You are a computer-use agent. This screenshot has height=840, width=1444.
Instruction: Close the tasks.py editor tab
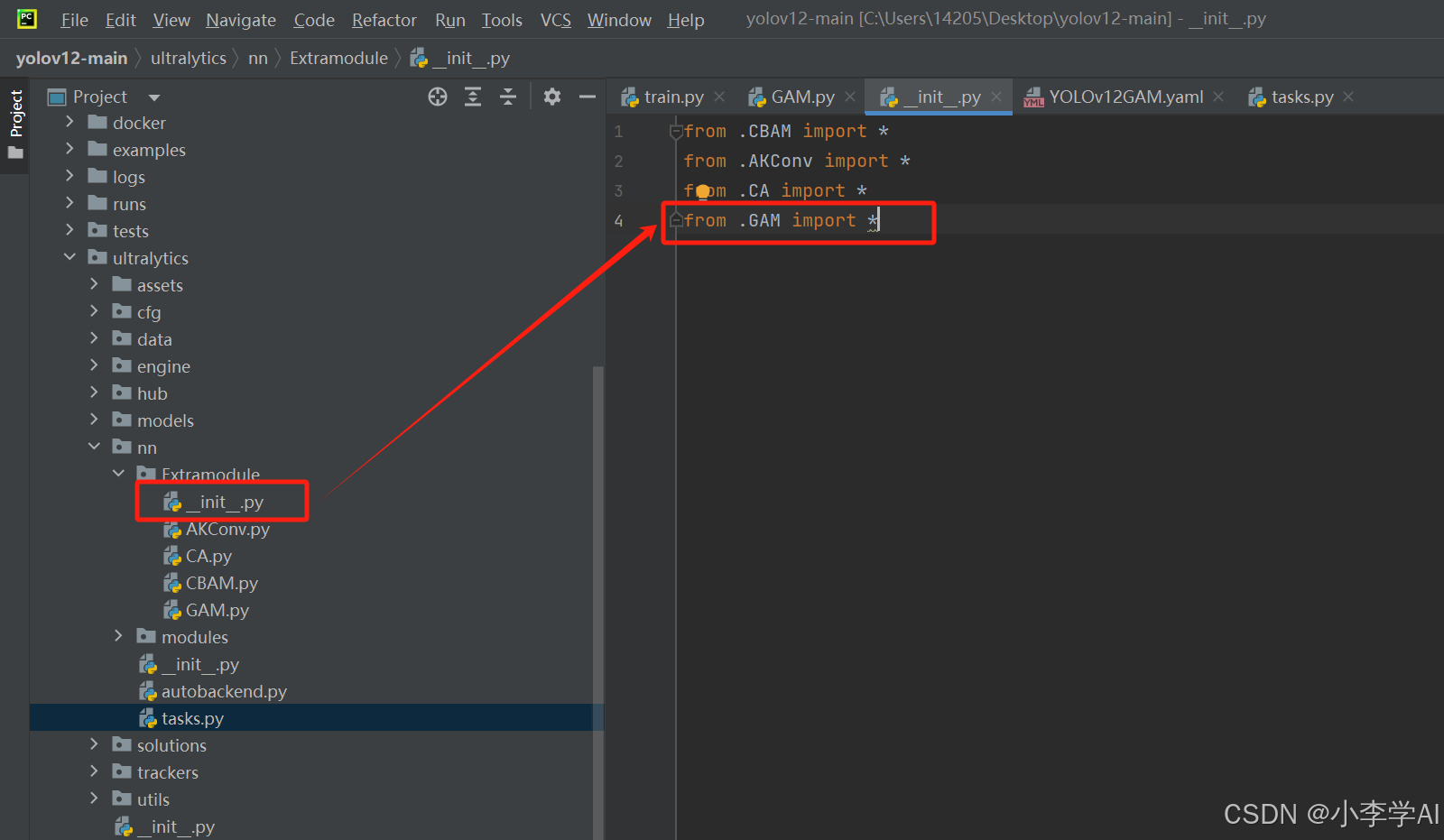pyautogui.click(x=1348, y=97)
